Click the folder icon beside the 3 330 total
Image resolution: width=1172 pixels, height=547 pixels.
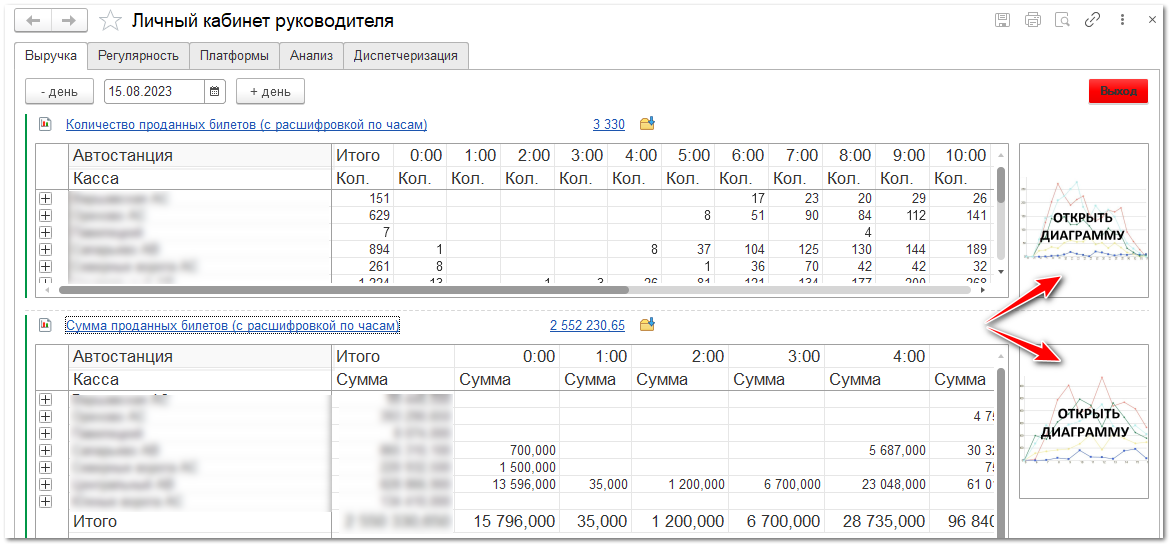click(x=647, y=125)
